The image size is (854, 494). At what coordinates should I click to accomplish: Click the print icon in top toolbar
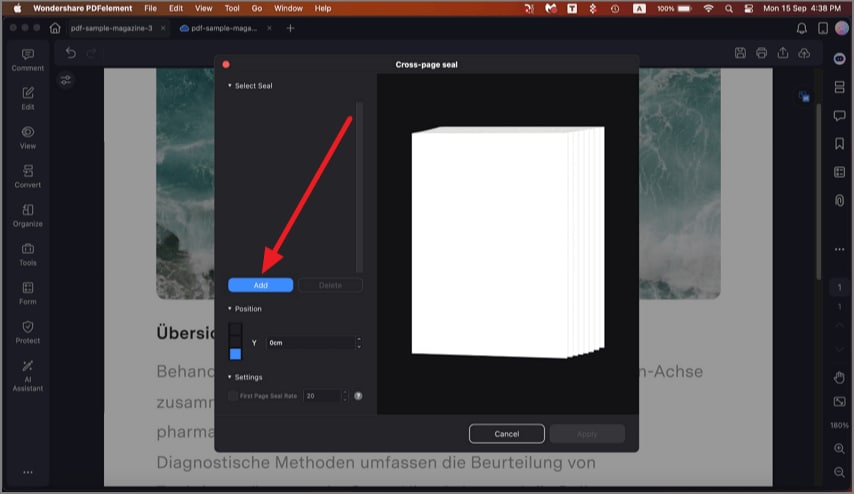point(761,53)
